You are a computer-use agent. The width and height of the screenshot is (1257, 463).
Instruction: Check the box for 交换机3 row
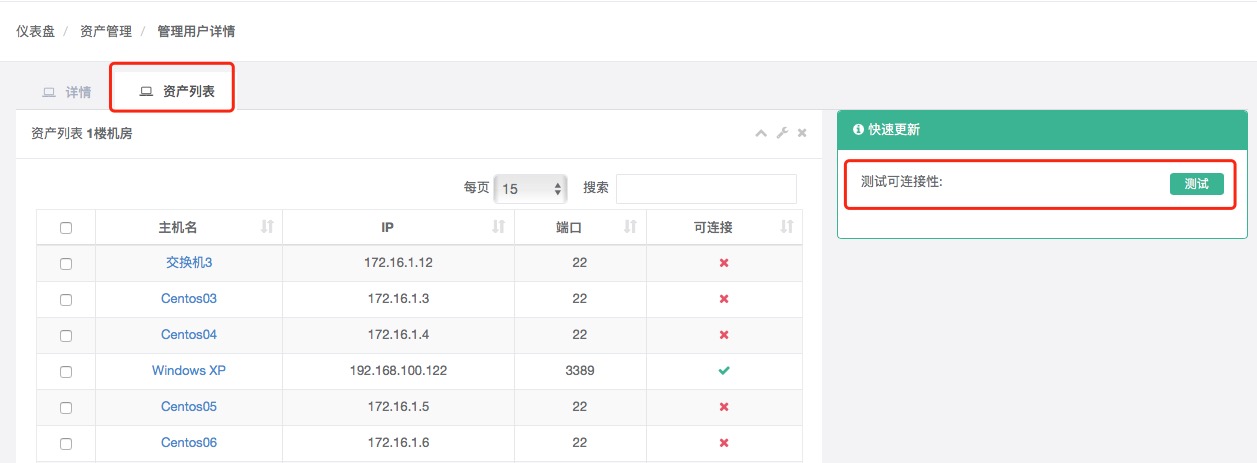(66, 264)
